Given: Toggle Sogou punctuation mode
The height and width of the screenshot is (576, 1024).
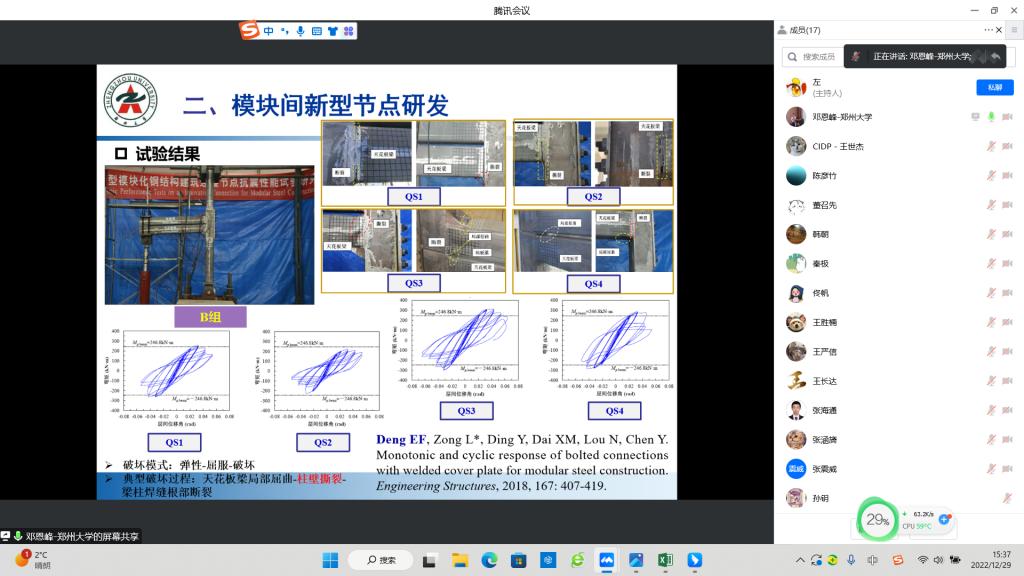Looking at the screenshot, I should 284,32.
